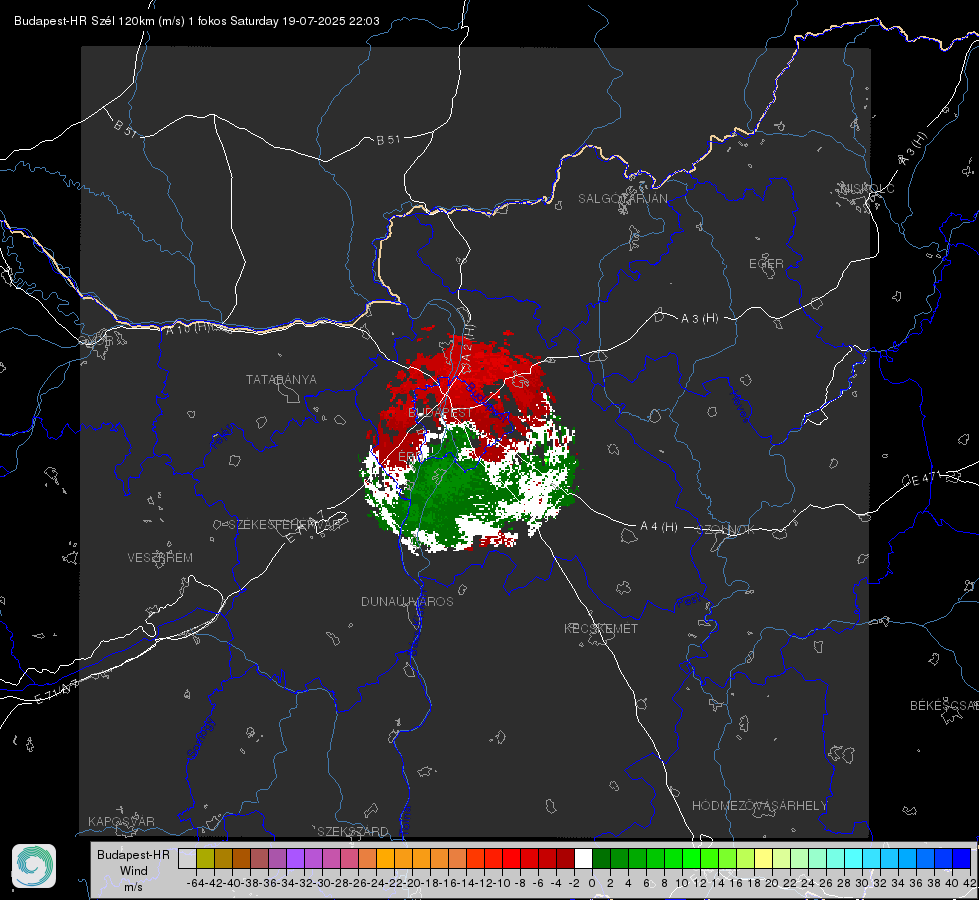The image size is (979, 900).
Task: Click the 'A 4 (H)' road label
Action: [x=659, y=527]
